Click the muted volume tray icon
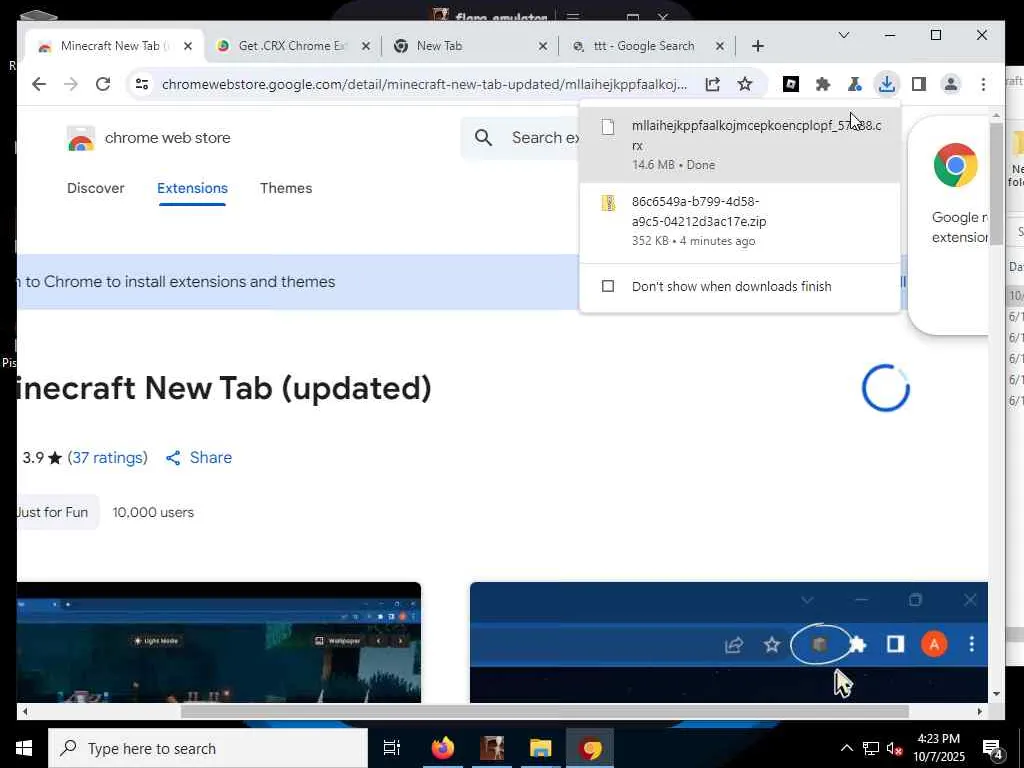The width and height of the screenshot is (1024, 768). pos(895,748)
